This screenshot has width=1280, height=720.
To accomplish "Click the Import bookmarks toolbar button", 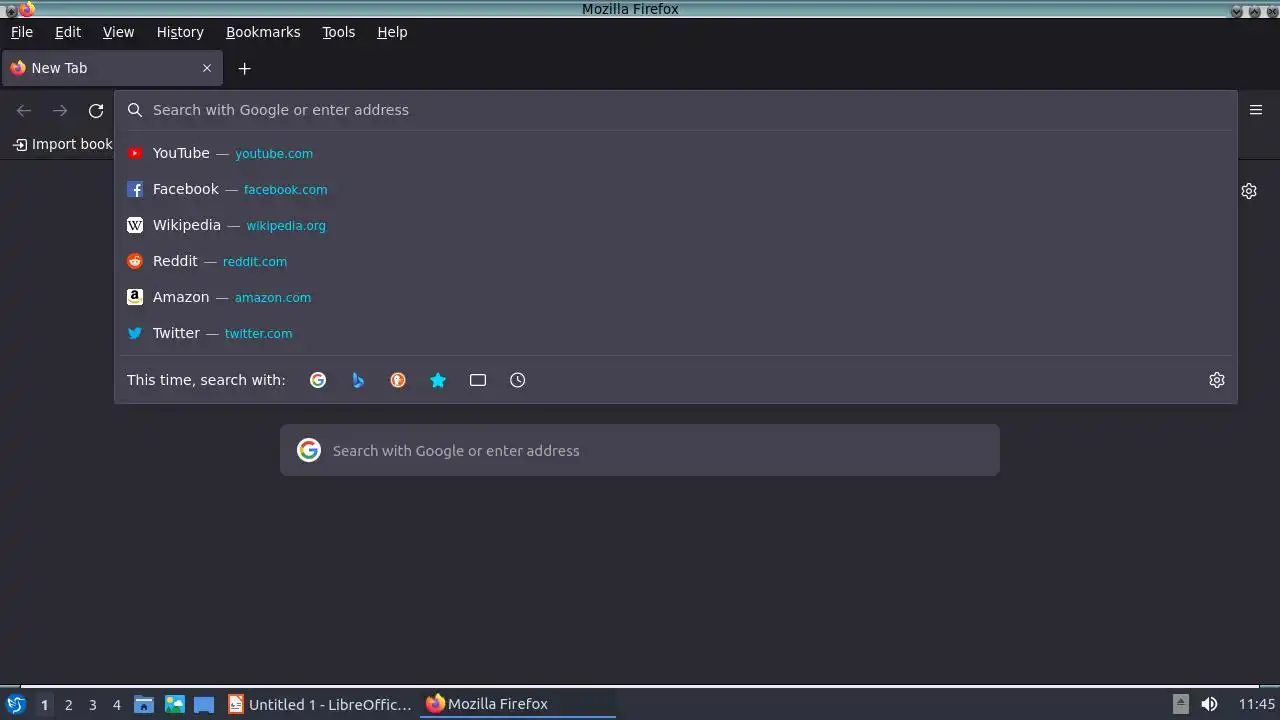I will [x=62, y=144].
